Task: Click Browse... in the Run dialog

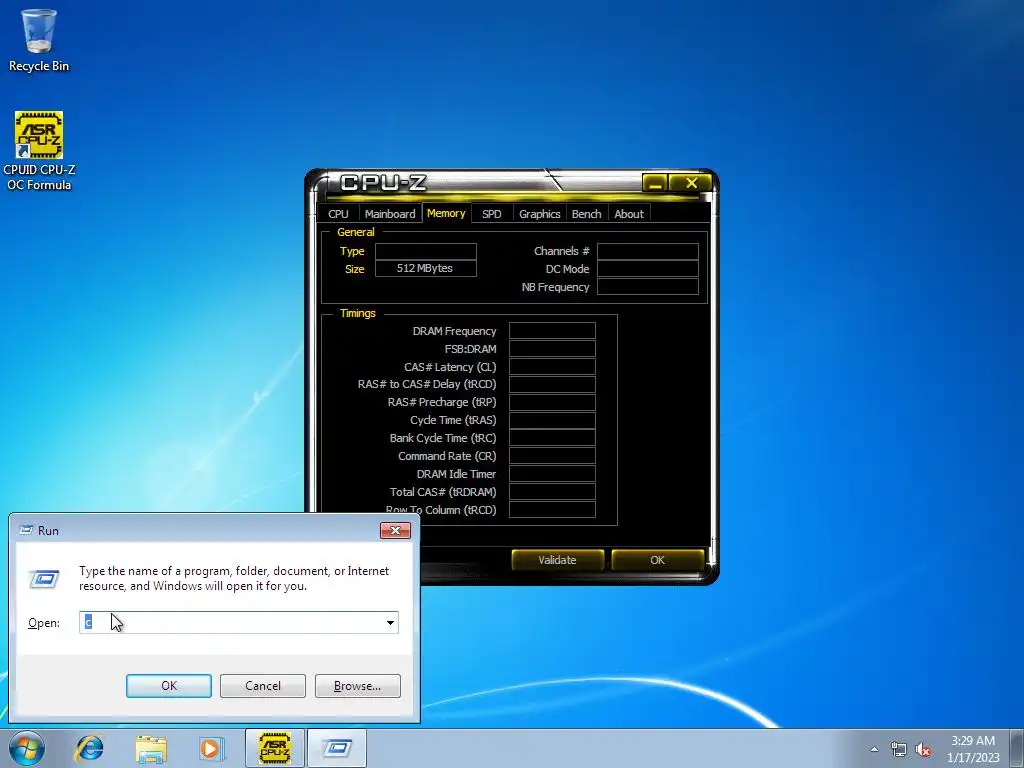Action: point(357,686)
